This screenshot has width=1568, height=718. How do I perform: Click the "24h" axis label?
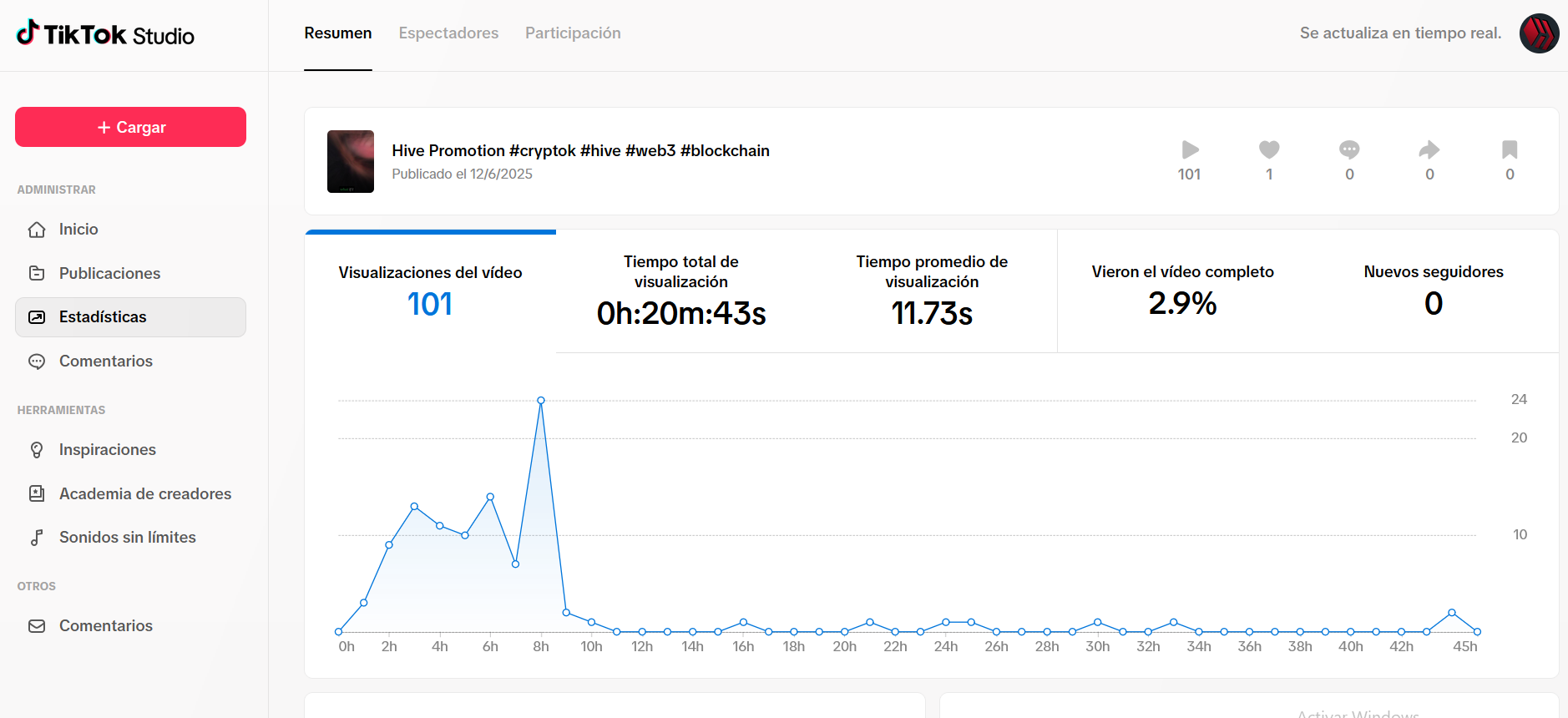pyautogui.click(x=946, y=647)
